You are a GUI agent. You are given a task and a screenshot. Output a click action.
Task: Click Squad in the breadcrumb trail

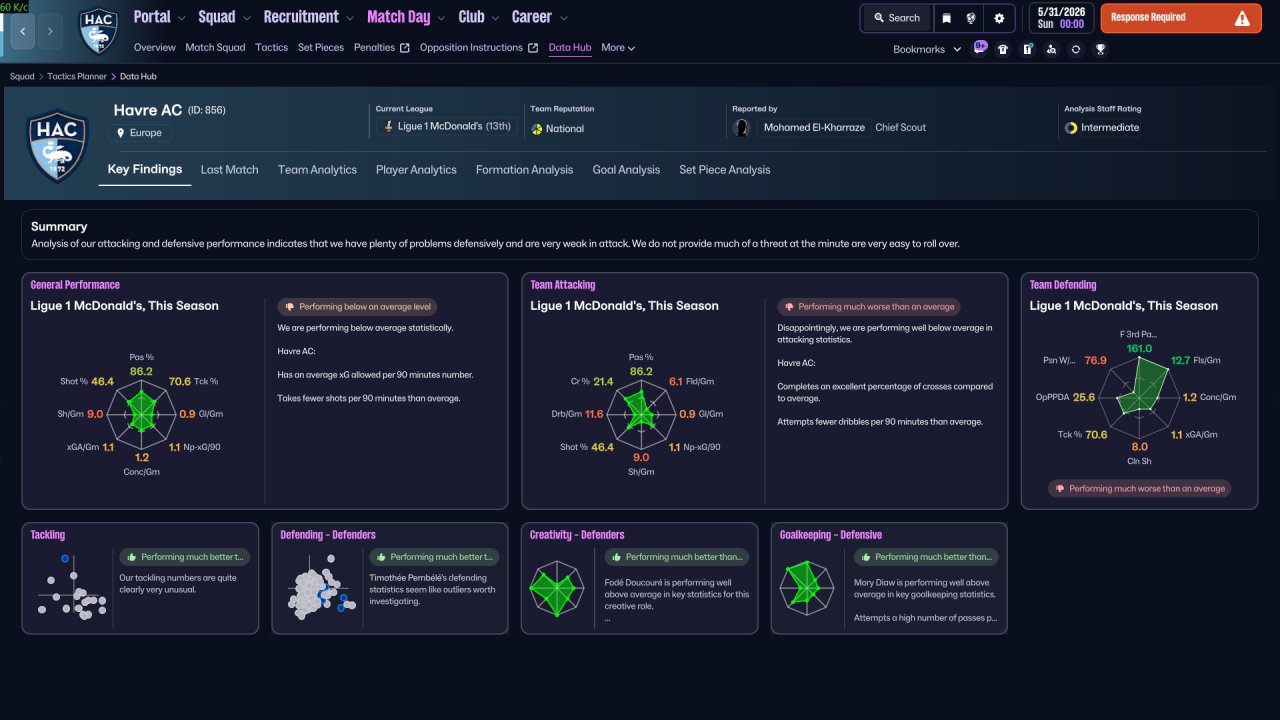tap(22, 76)
